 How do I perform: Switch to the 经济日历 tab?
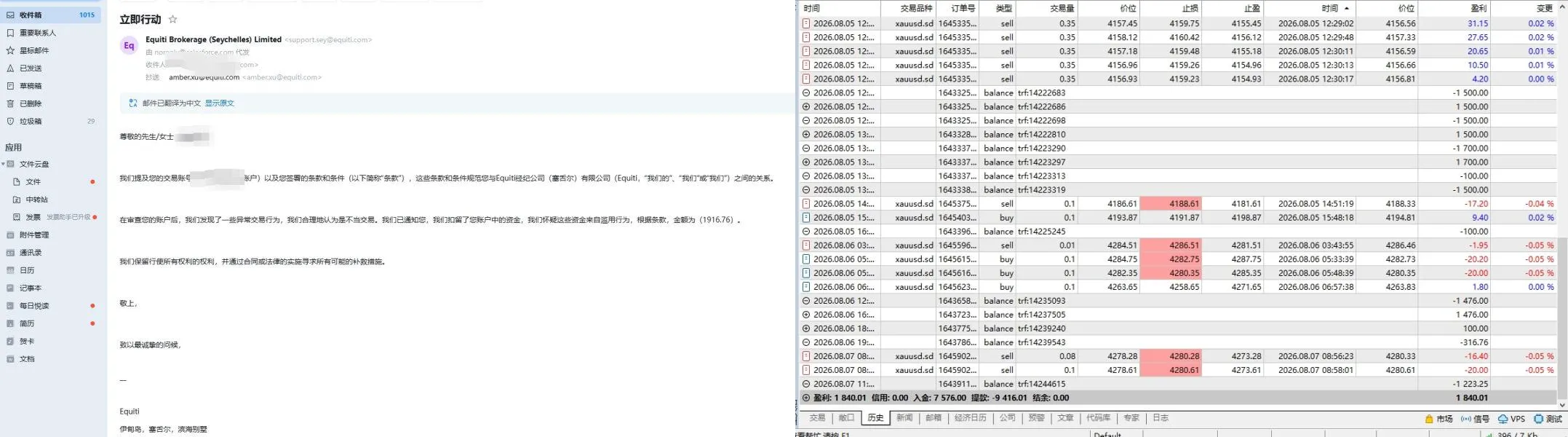[970, 418]
